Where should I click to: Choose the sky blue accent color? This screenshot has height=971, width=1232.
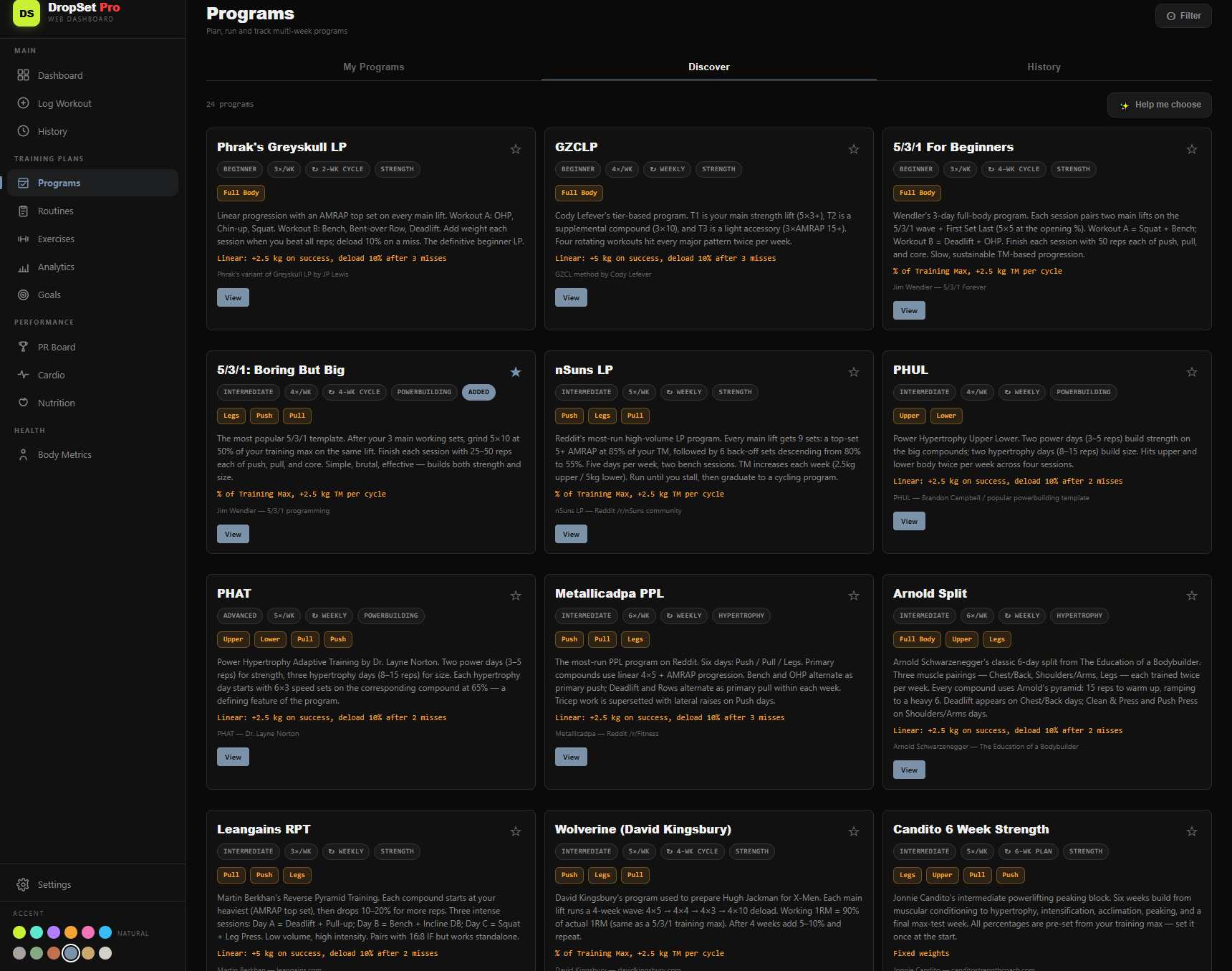click(105, 932)
